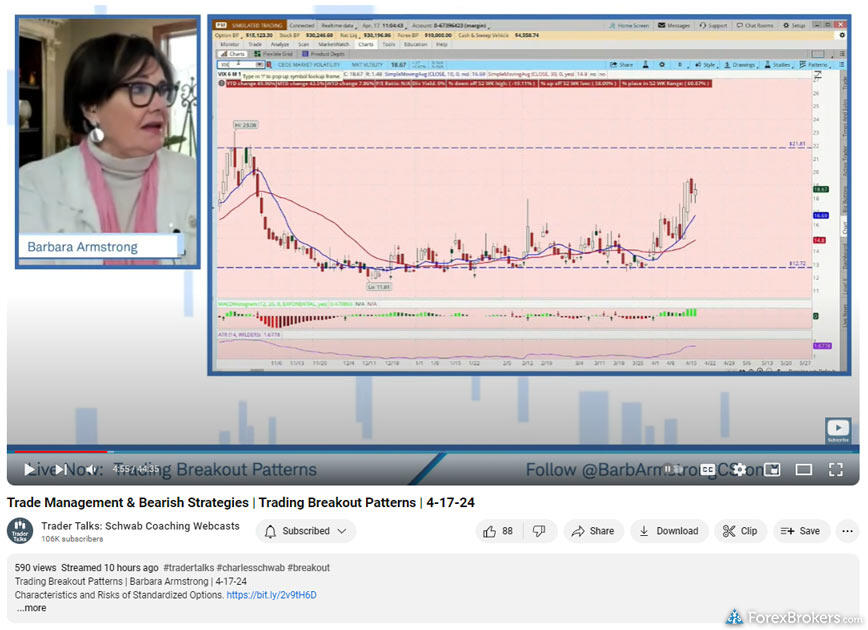Click the #breakout hashtag
This screenshot has width=868, height=630.
pos(308,567)
